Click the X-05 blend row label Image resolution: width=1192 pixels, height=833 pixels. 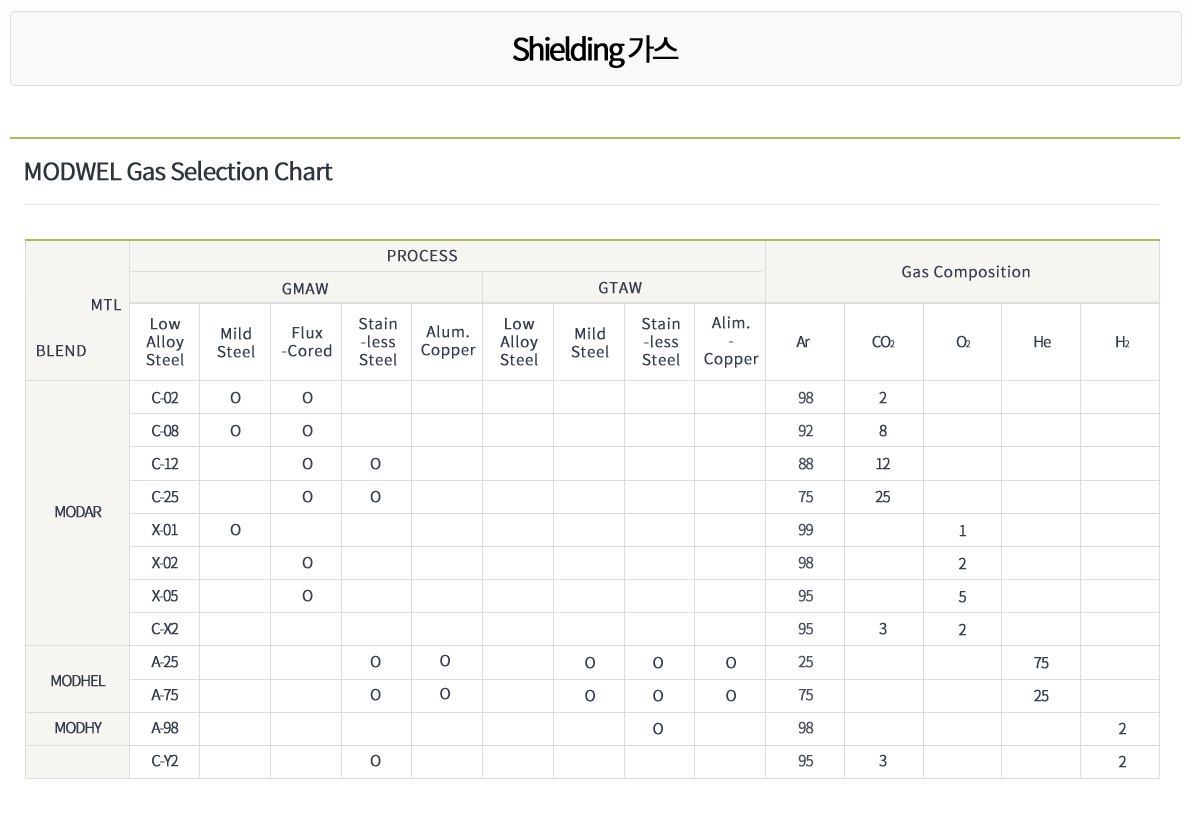click(164, 596)
